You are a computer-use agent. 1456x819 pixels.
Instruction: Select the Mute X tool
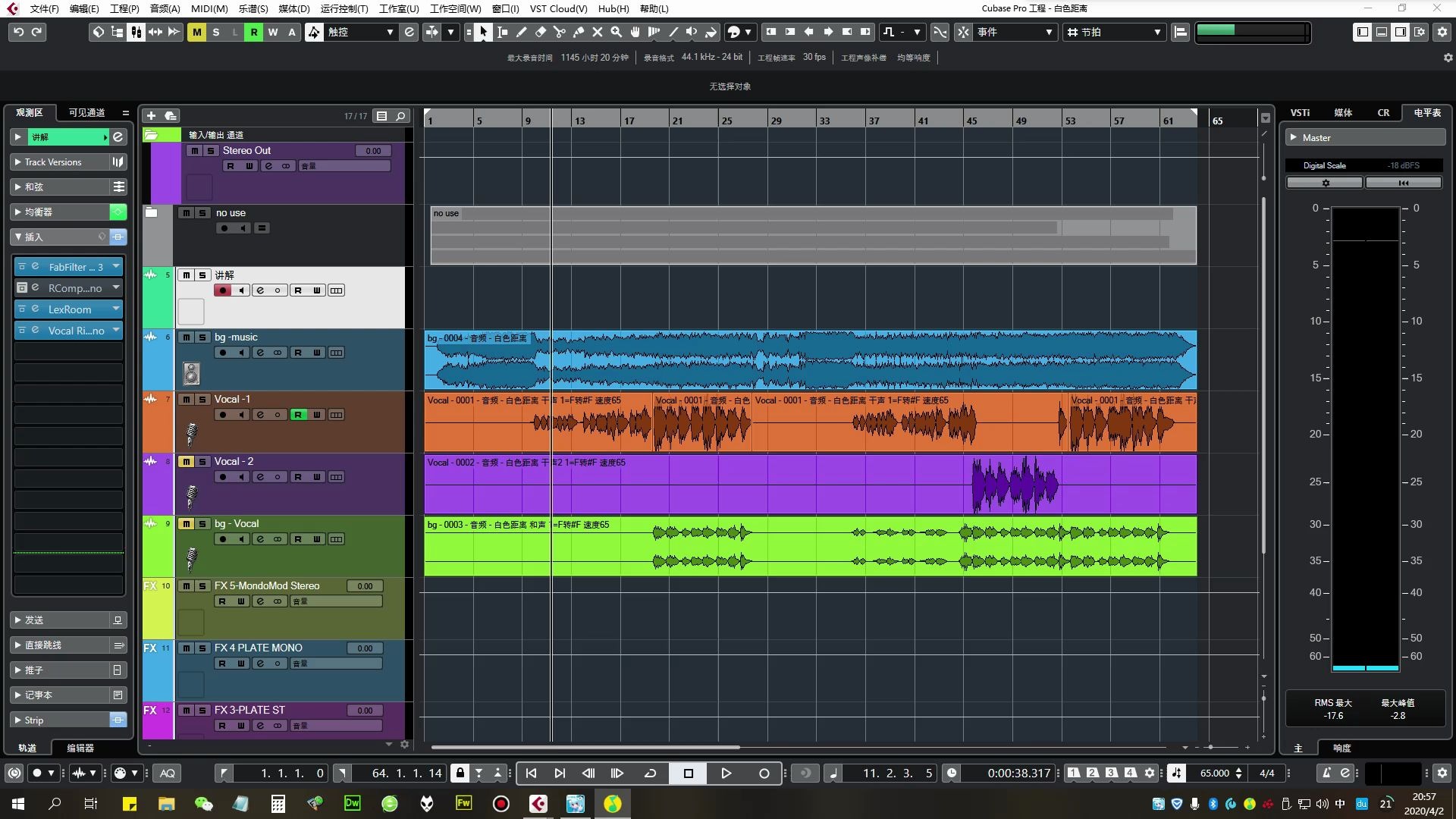pos(598,32)
